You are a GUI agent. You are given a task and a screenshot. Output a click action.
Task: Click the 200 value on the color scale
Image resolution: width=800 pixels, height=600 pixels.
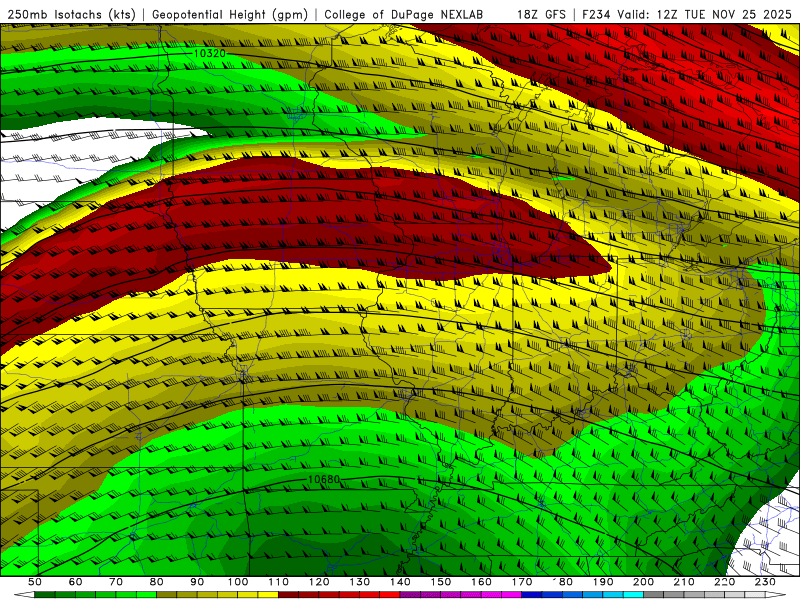[643, 582]
